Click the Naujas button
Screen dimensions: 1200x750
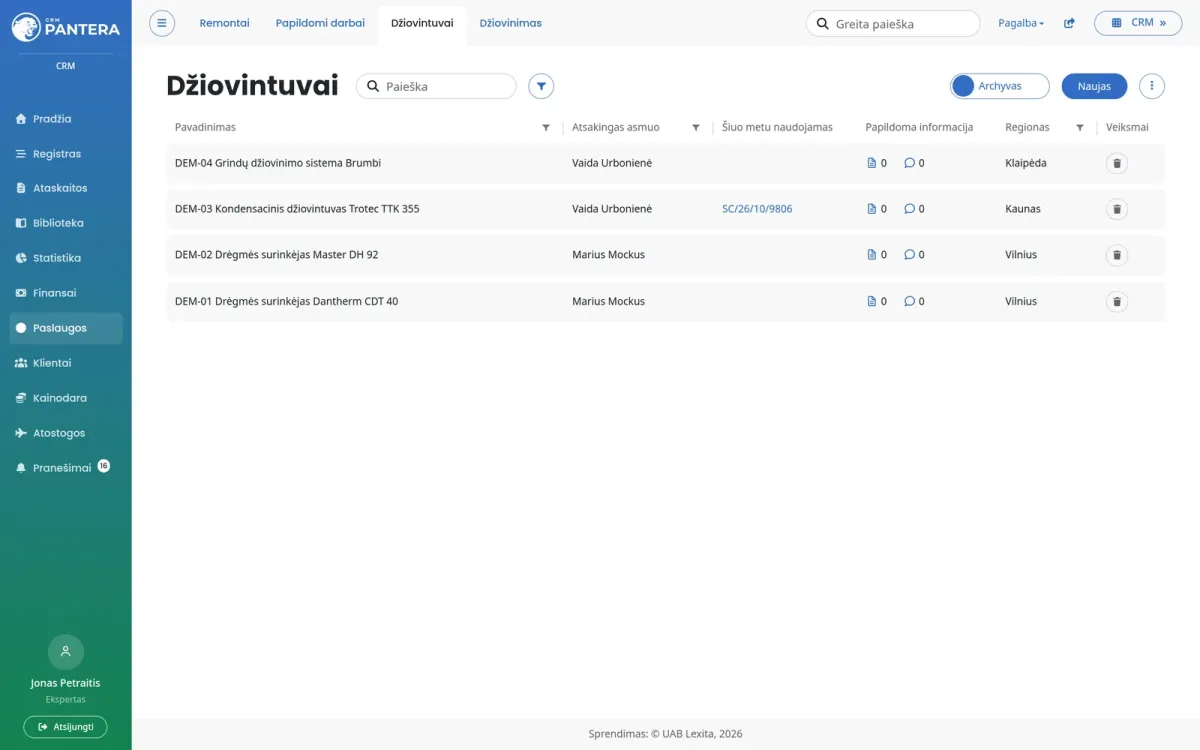(x=1094, y=86)
